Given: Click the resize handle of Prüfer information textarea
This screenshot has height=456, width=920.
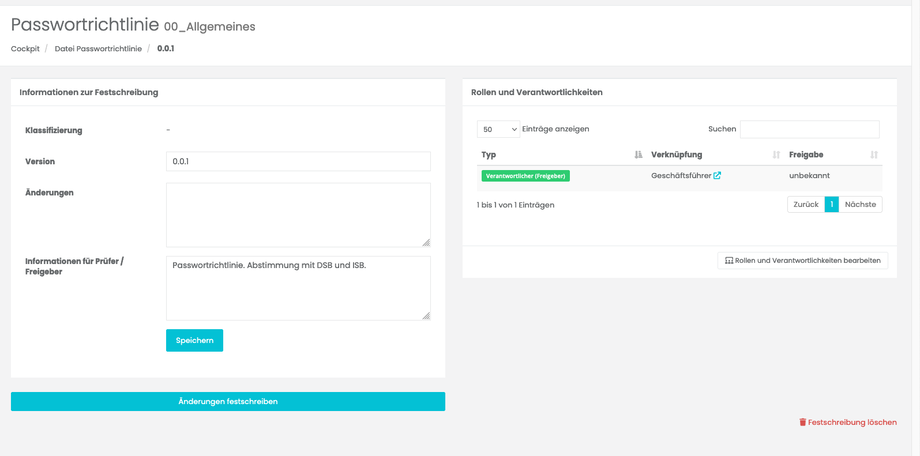Looking at the screenshot, I should [426, 316].
